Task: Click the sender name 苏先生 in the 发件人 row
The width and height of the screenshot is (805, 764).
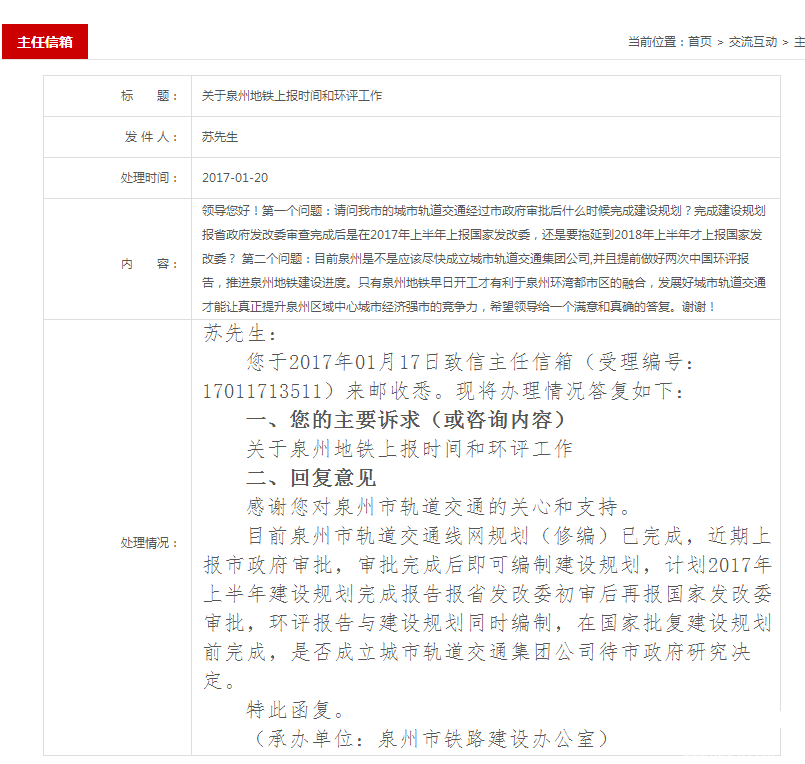Action: (220, 137)
